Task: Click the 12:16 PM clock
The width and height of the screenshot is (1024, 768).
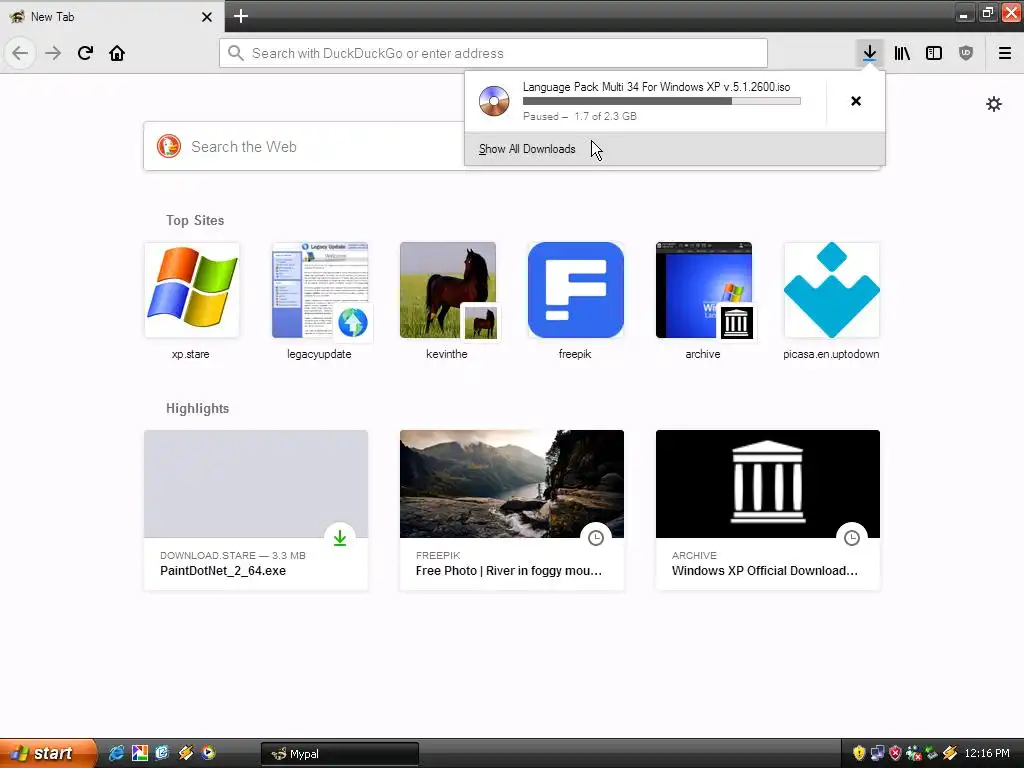Action: pos(987,753)
